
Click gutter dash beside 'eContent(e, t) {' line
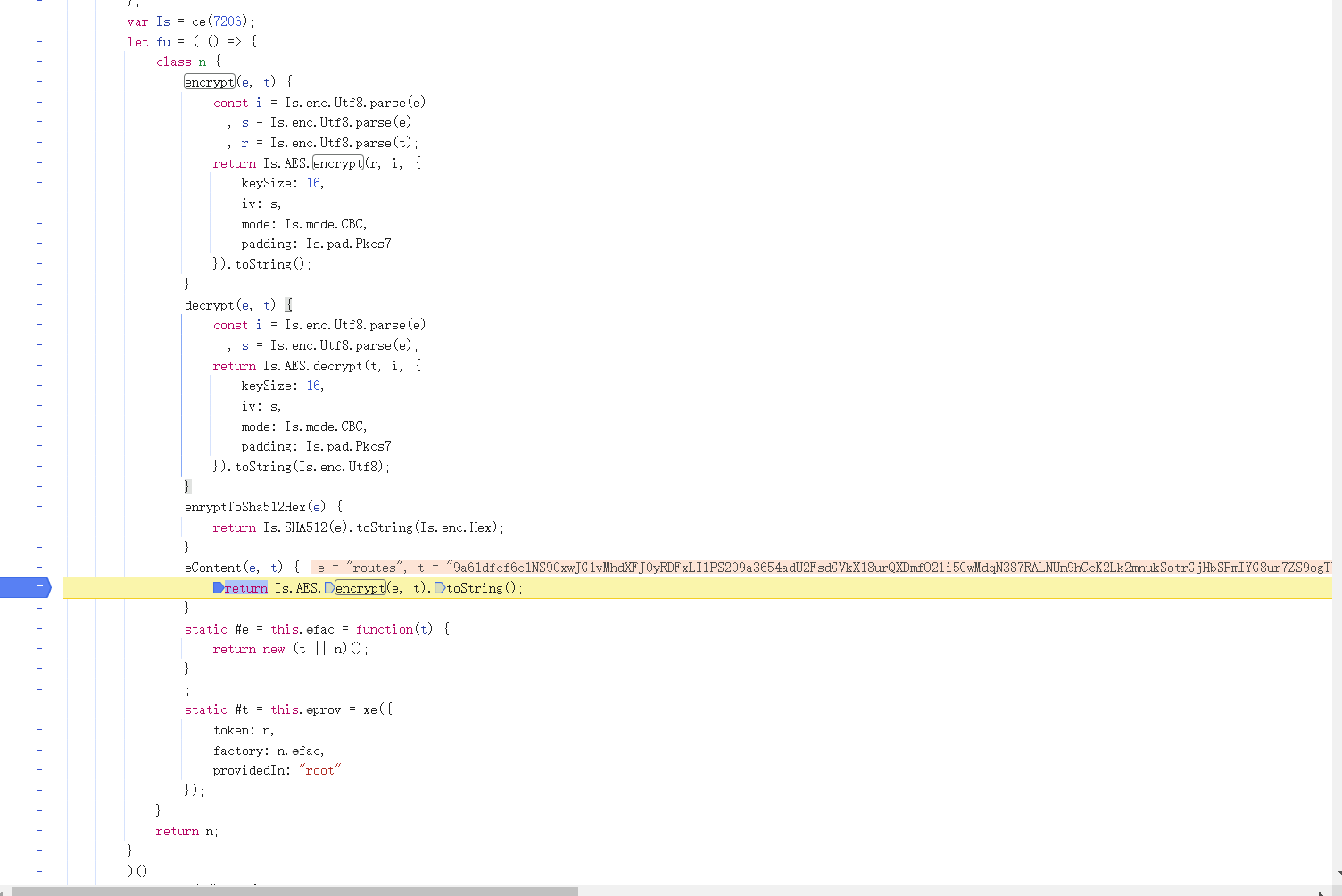click(39, 568)
